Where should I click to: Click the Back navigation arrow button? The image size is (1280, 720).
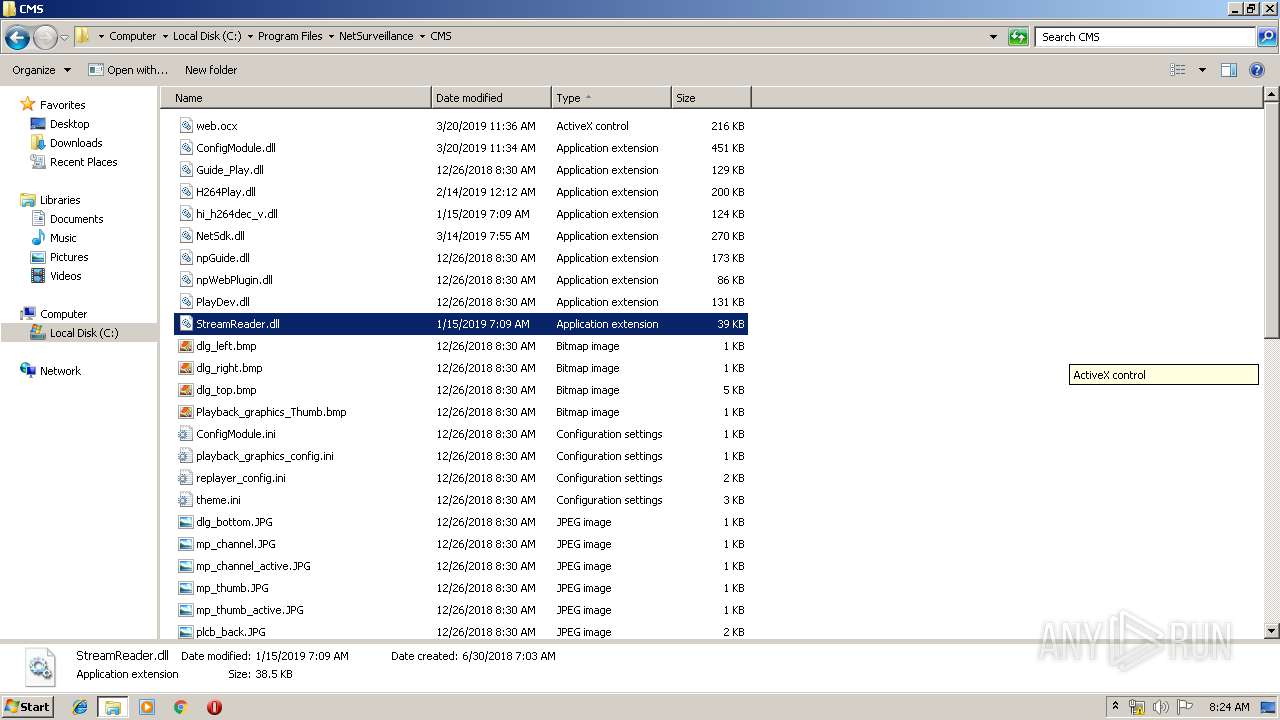pos(17,37)
